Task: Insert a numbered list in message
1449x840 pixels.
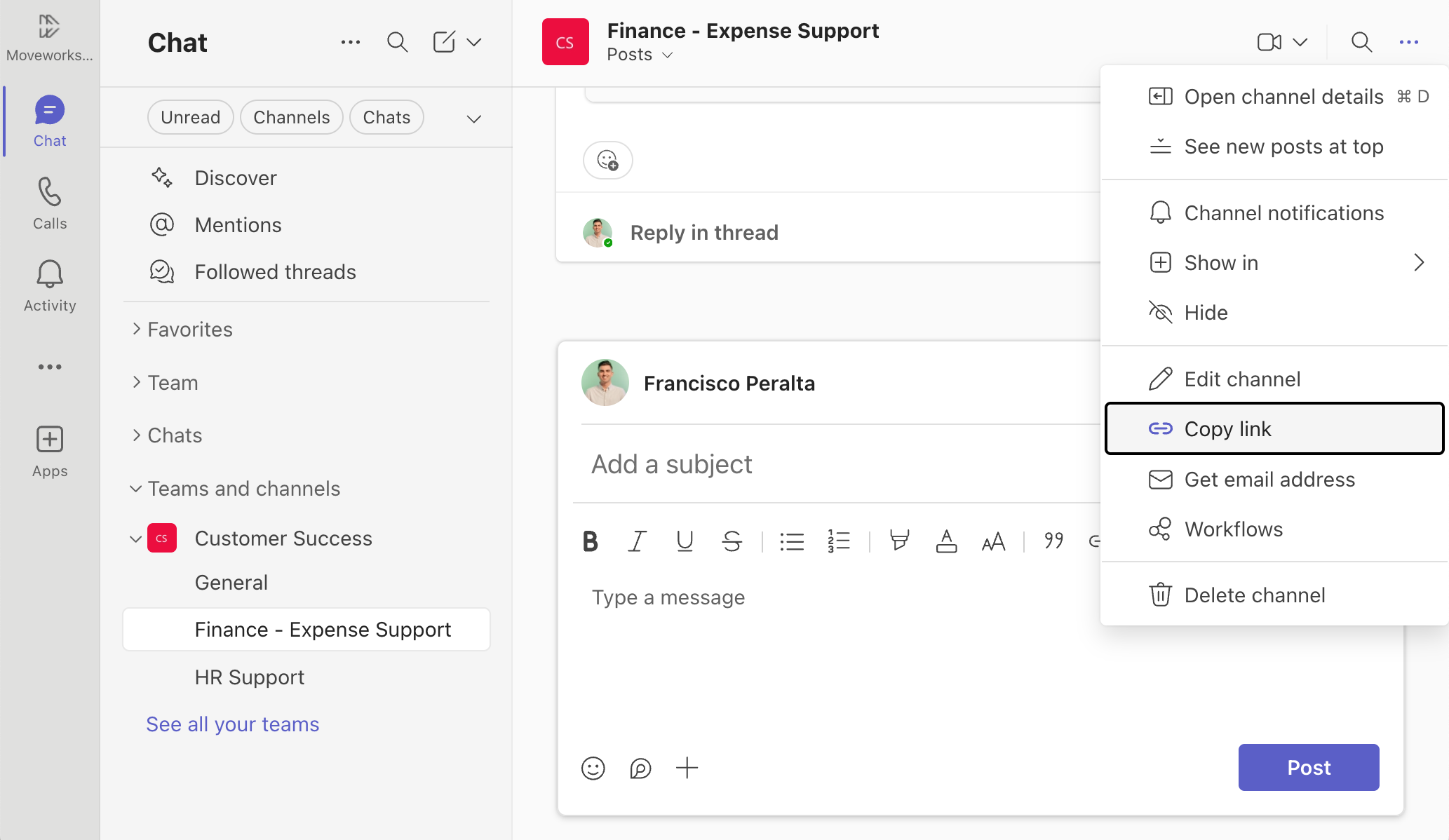Action: tap(838, 541)
